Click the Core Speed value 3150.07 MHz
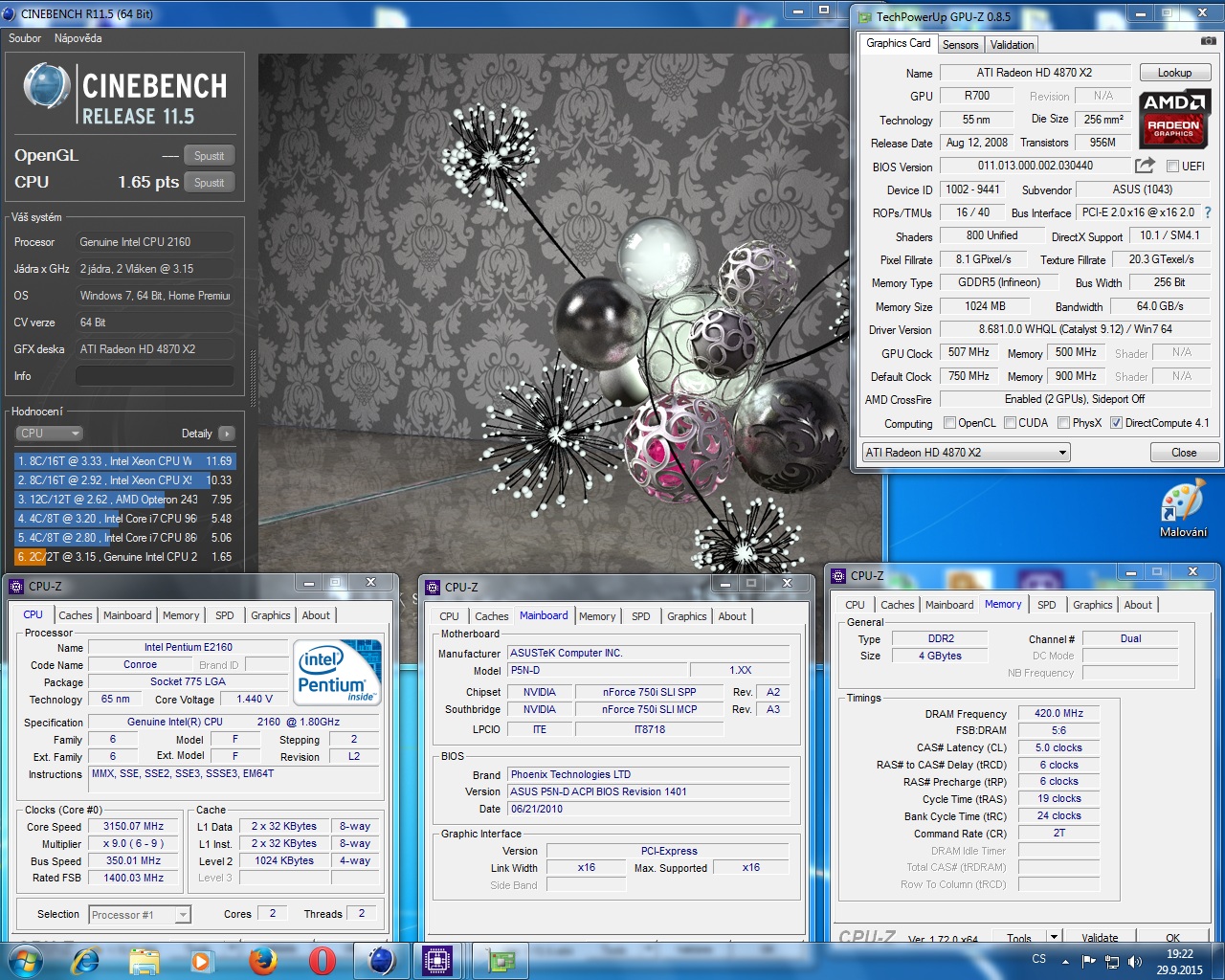Image resolution: width=1225 pixels, height=980 pixels. coord(134,827)
